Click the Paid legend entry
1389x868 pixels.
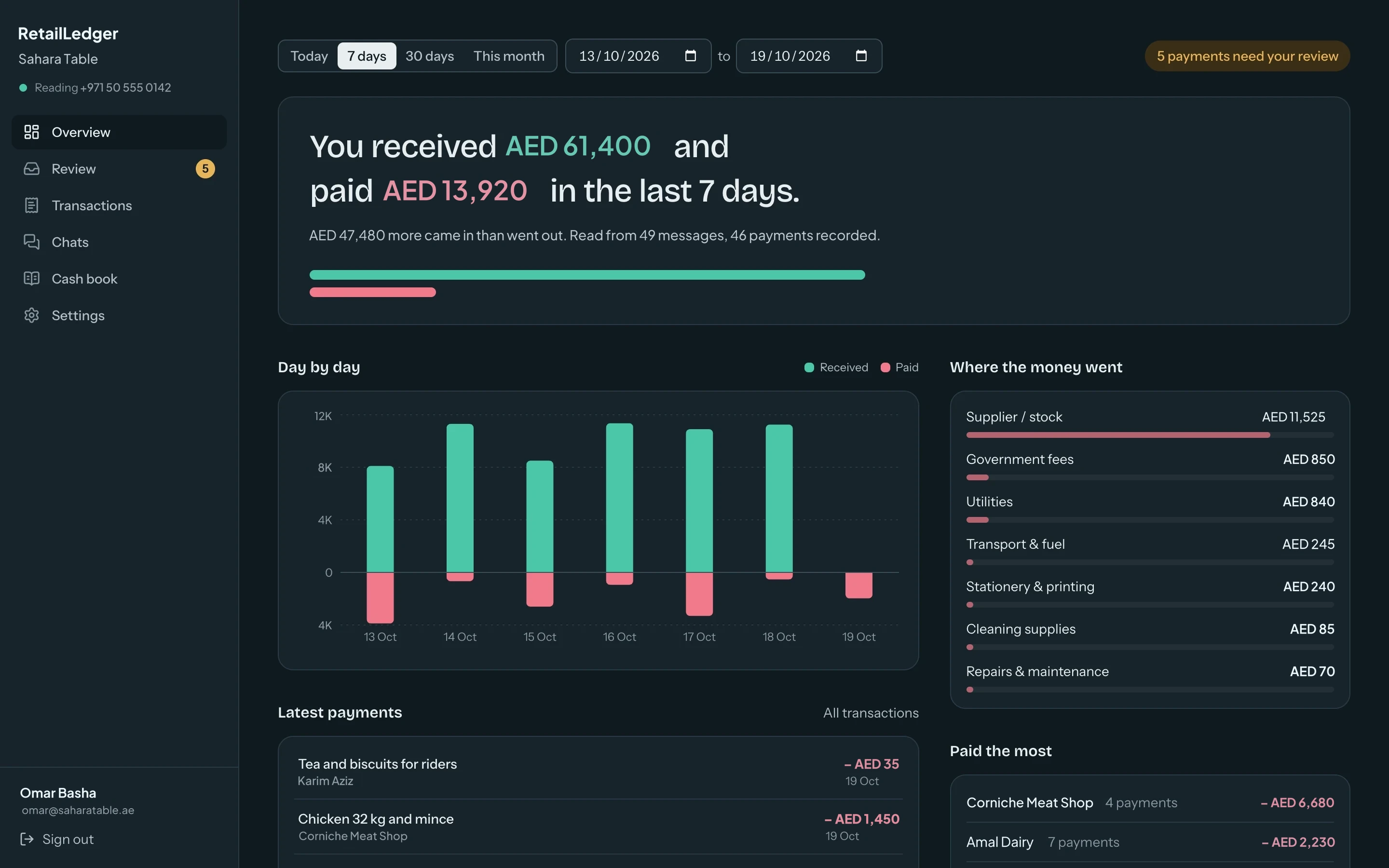coord(899,367)
